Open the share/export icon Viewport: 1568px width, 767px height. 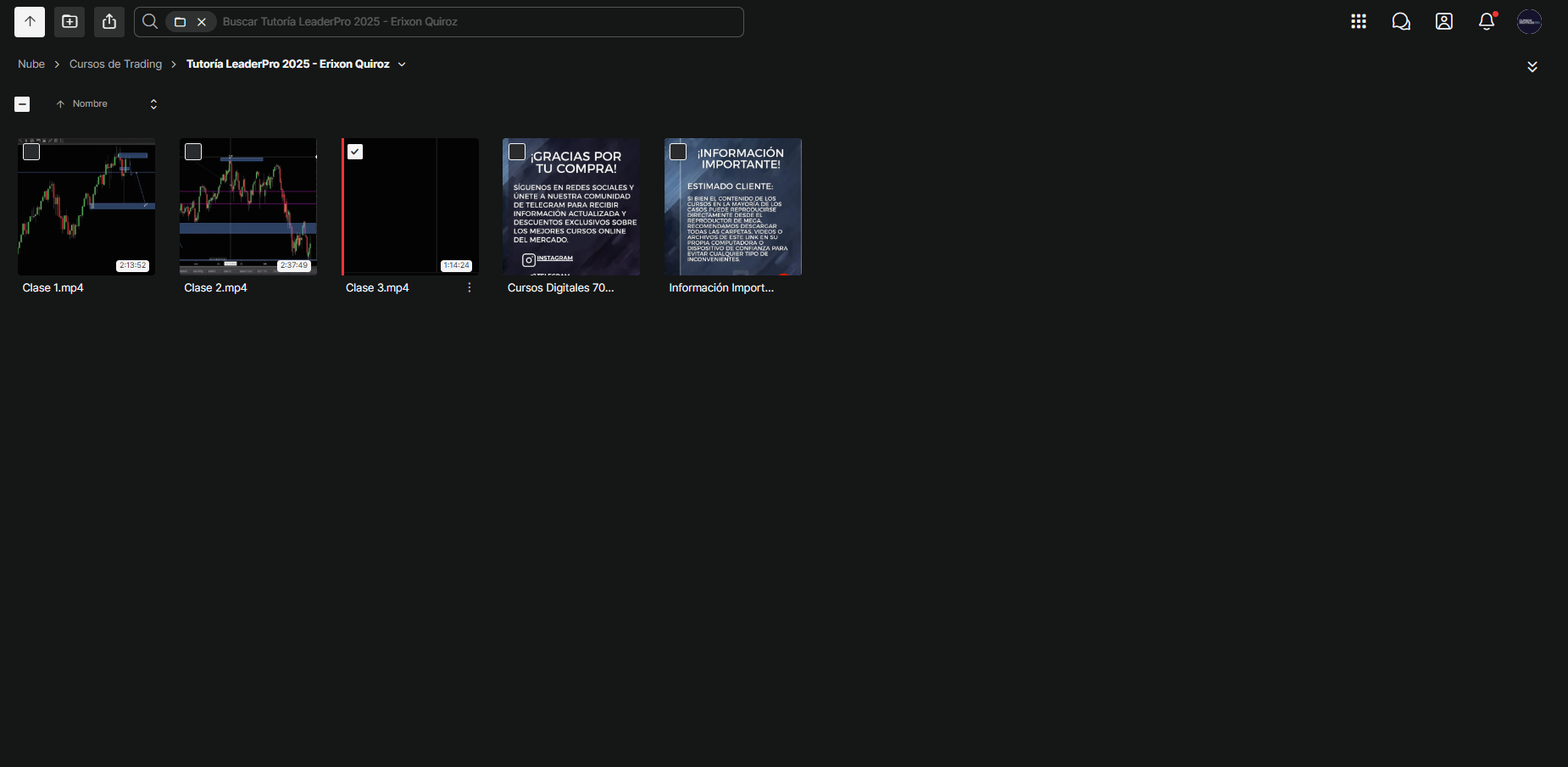tap(109, 22)
